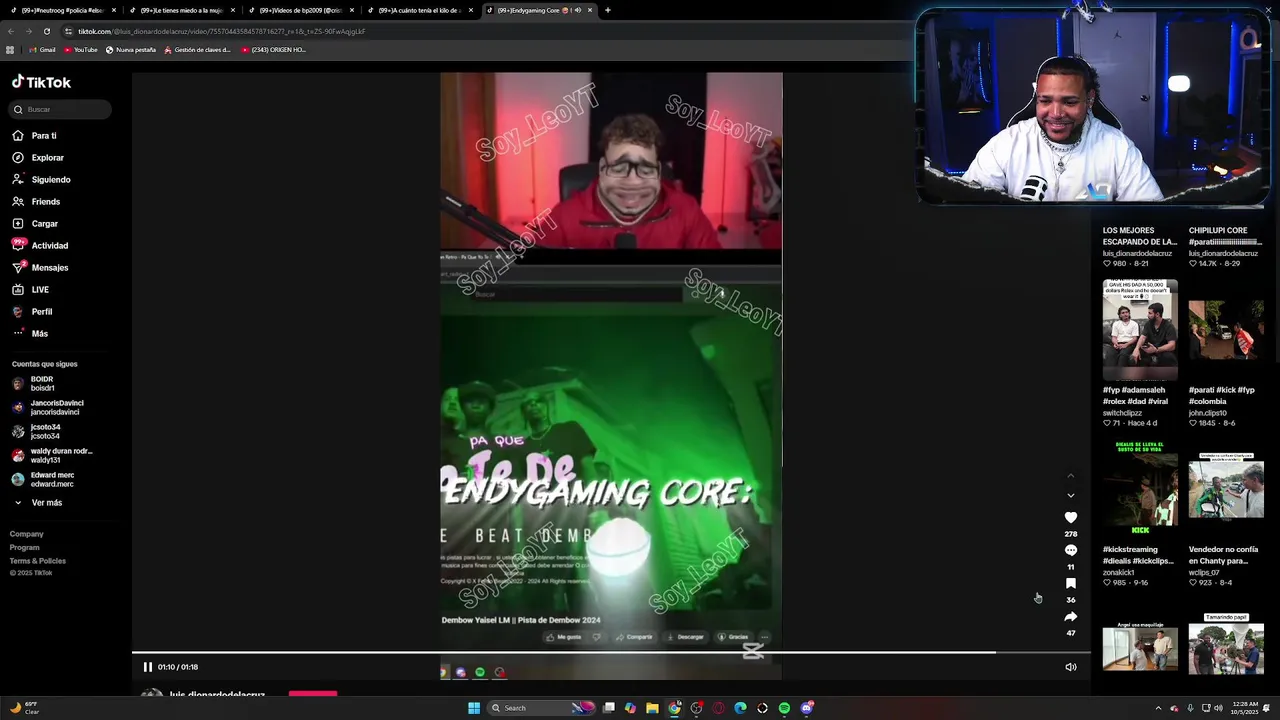Close the Endygaming Core tab
Image resolution: width=1280 pixels, height=720 pixels.
[x=590, y=10]
